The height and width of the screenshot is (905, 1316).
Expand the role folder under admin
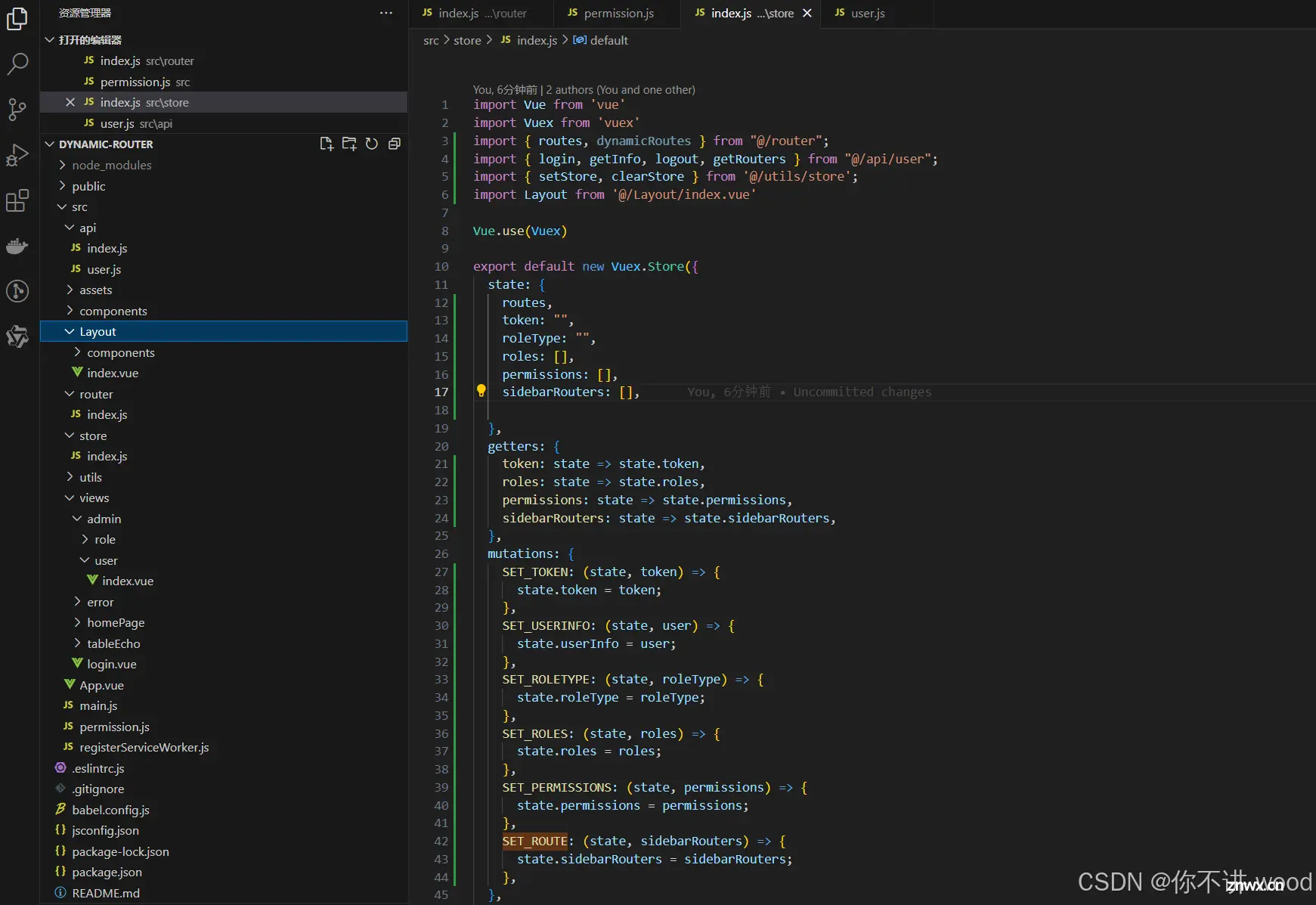(224, 539)
